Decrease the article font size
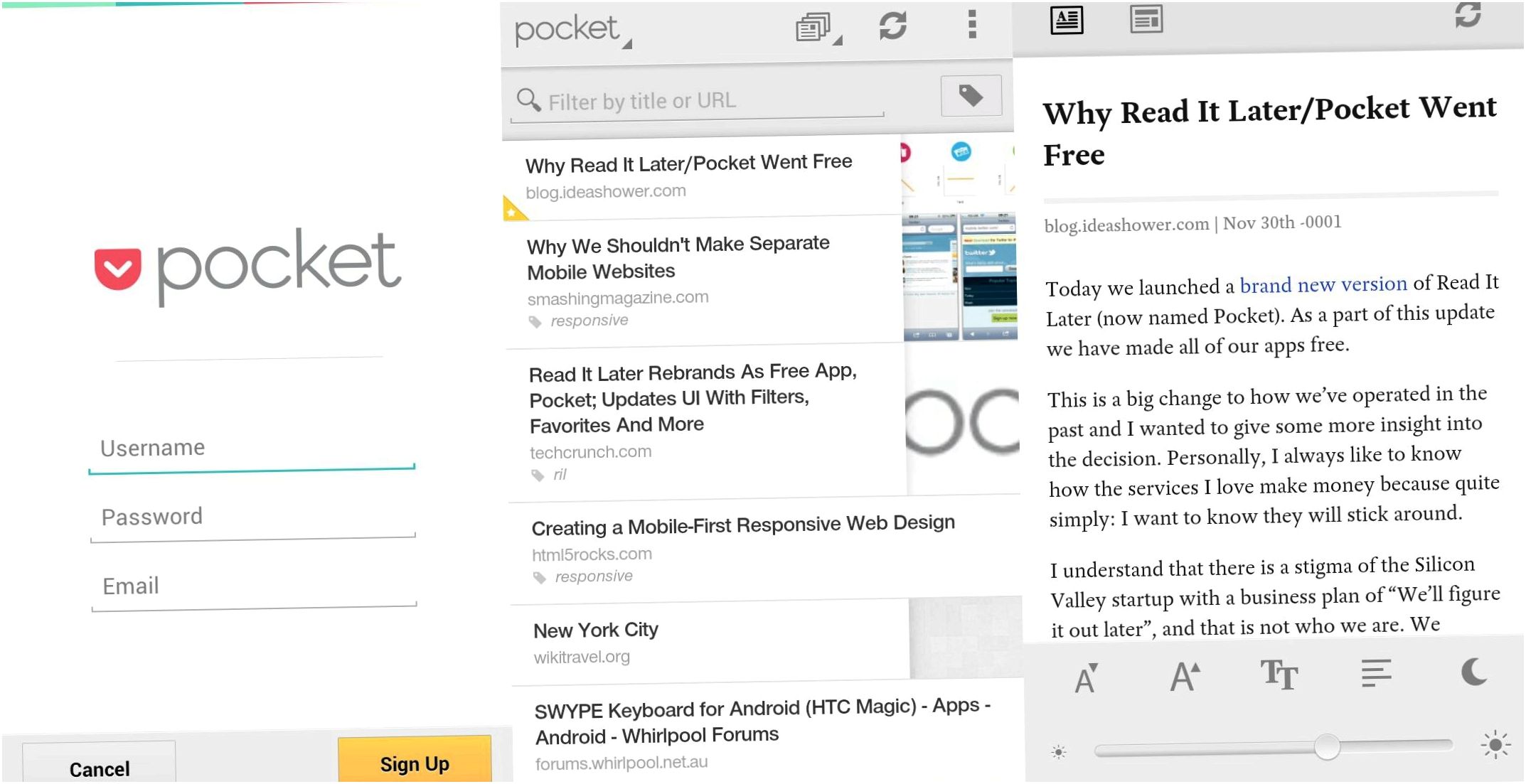 coord(1087,678)
